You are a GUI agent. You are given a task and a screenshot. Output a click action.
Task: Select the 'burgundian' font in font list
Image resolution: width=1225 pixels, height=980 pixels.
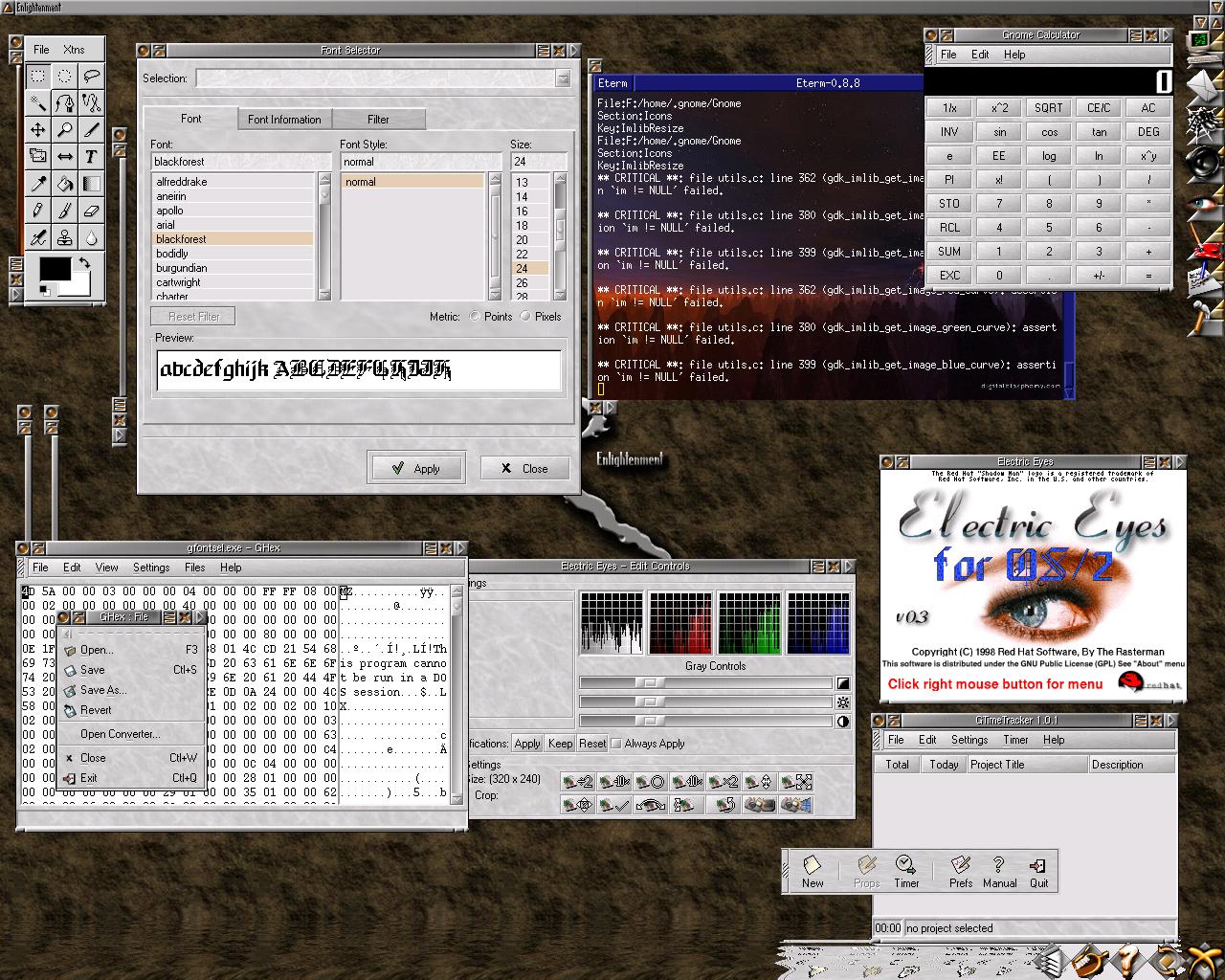[x=234, y=268]
